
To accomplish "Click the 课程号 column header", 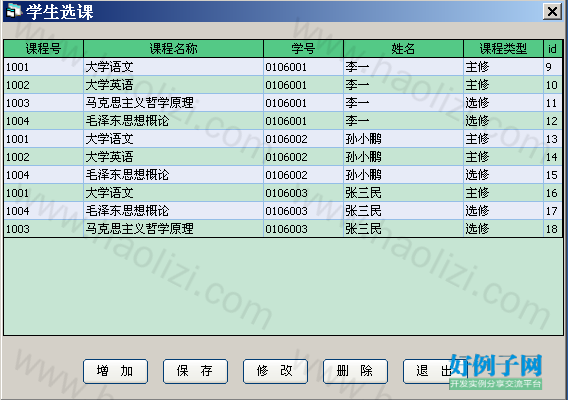I will click(43, 49).
